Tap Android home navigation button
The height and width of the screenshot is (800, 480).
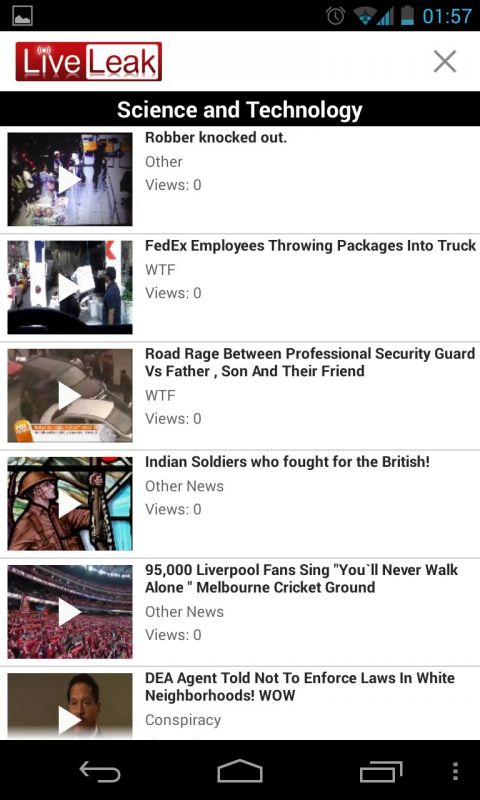[240, 771]
